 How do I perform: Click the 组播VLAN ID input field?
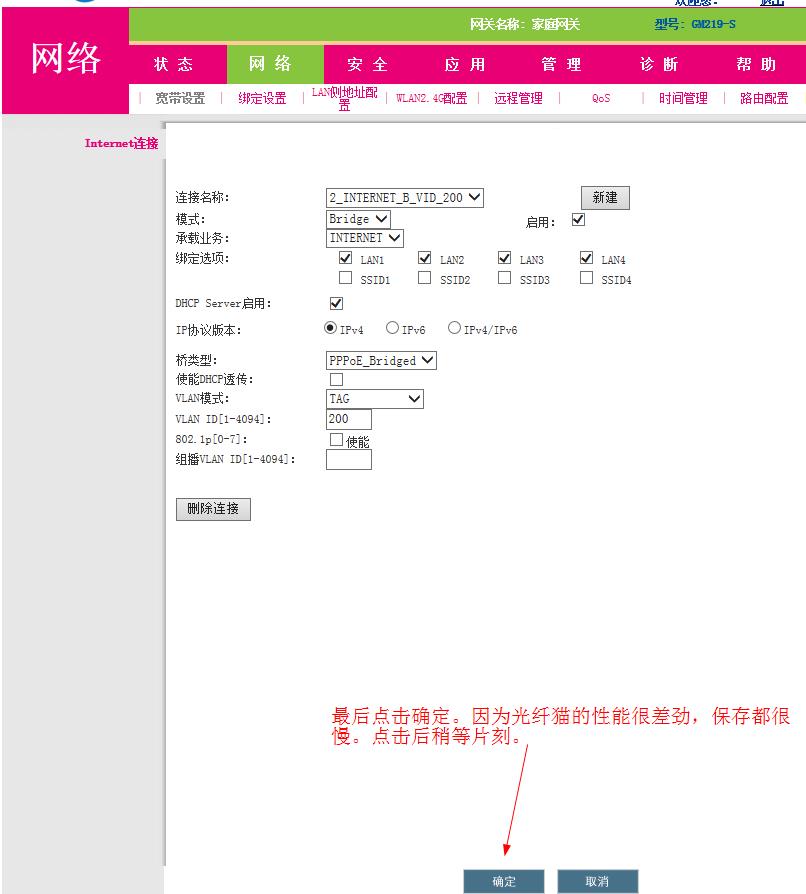point(348,459)
